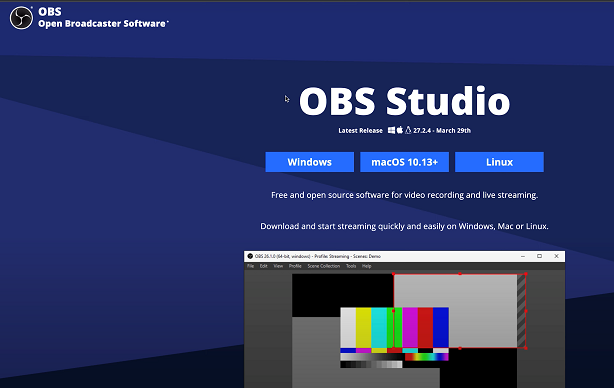Screen dimensions: 614x388
Task: Download OBS Studio for macOS 10.13+
Action: click(405, 162)
